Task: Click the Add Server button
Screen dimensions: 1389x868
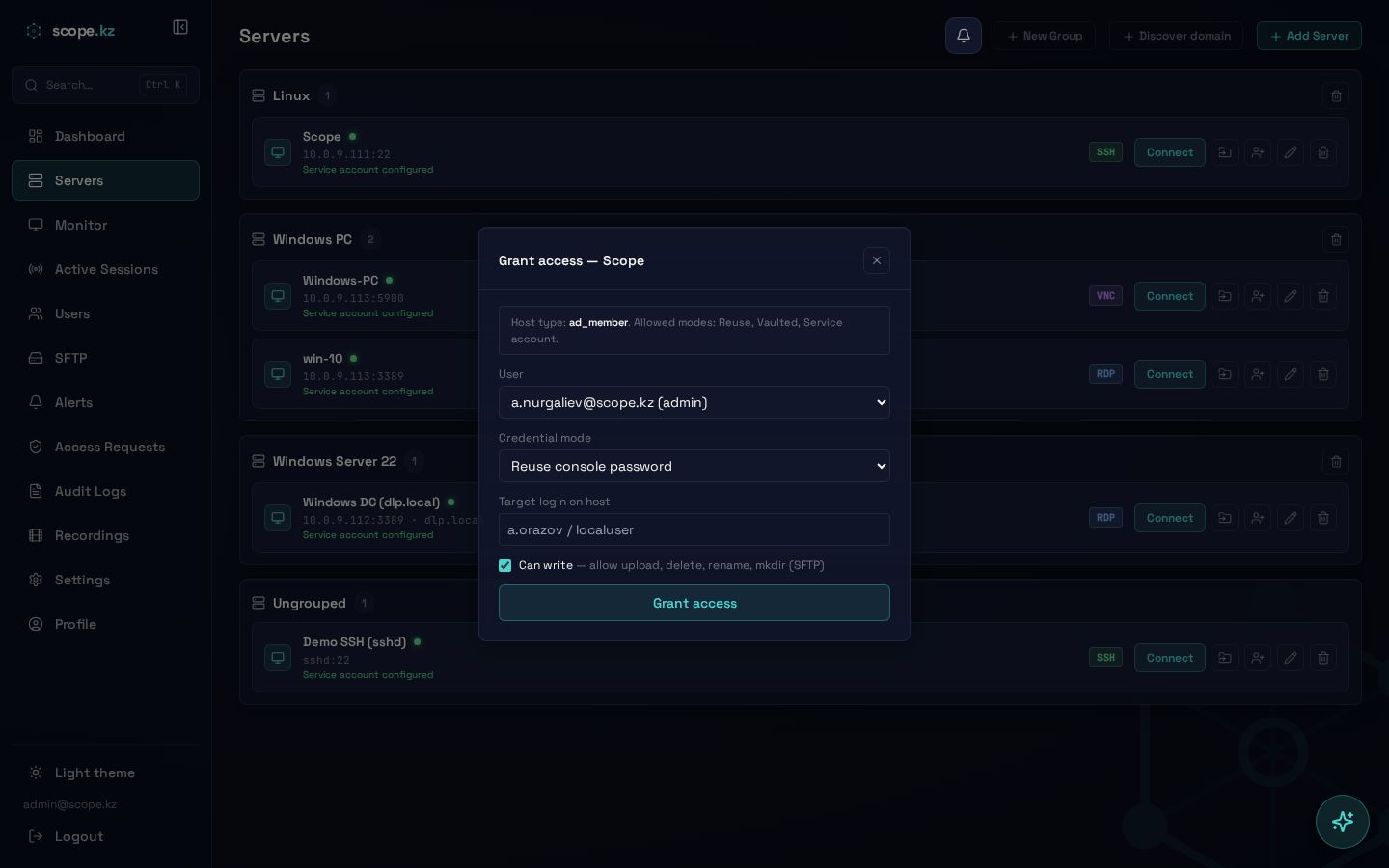Action: tap(1309, 36)
